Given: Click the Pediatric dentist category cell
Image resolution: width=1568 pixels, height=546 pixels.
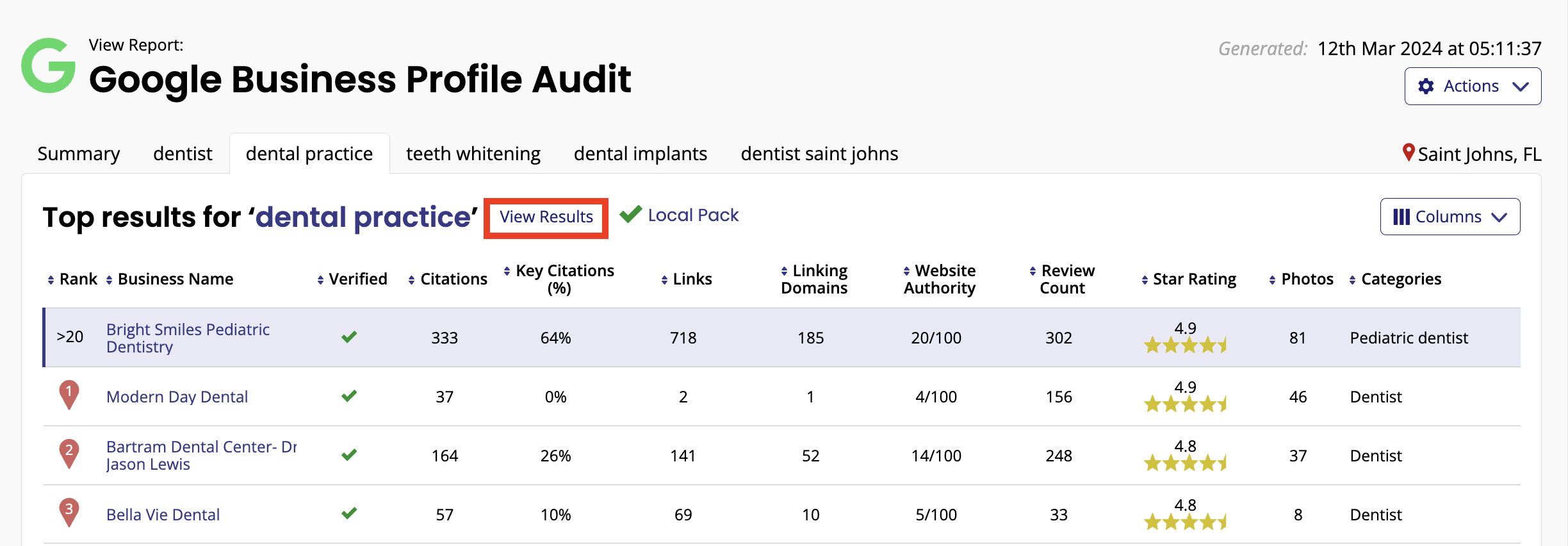Looking at the screenshot, I should point(1409,338).
